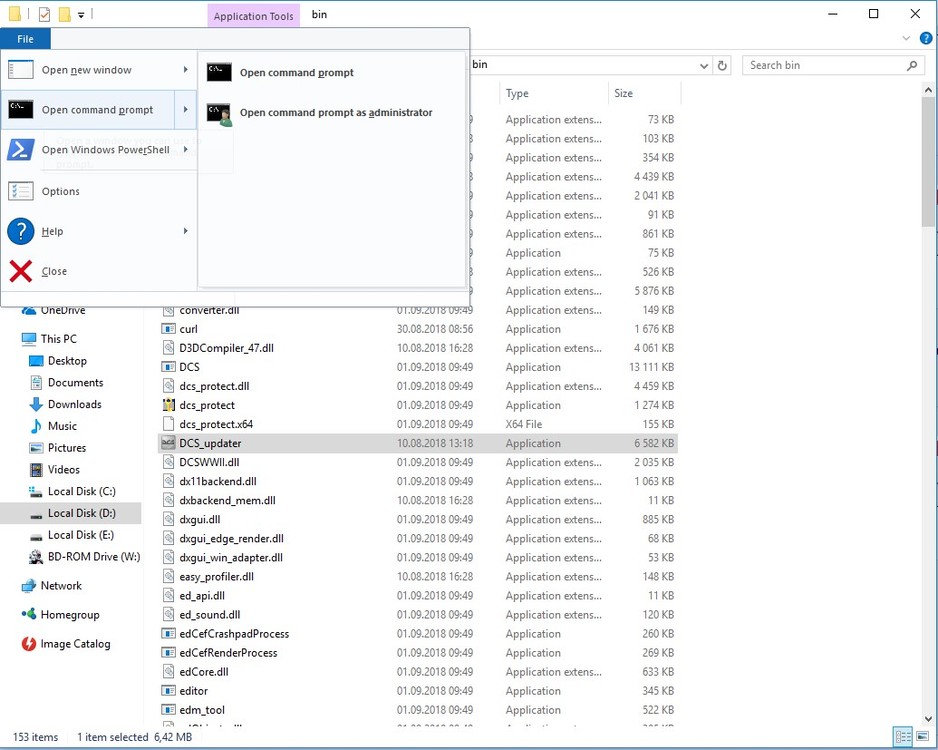The image size is (938, 750).
Task: Toggle Details view using the status bar icon
Action: (x=904, y=737)
